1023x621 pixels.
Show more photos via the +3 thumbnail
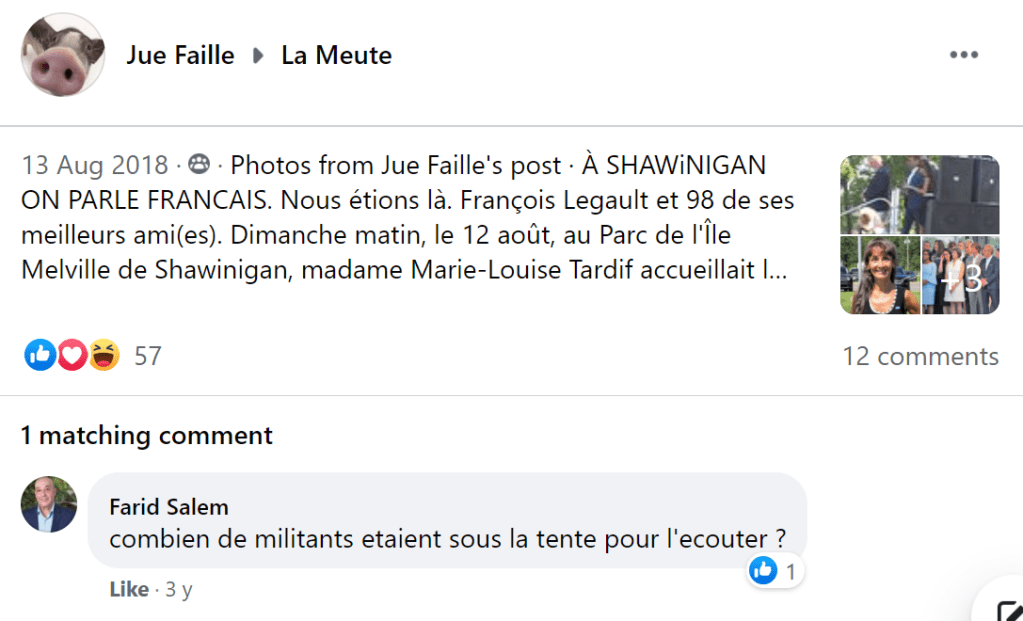(960, 275)
